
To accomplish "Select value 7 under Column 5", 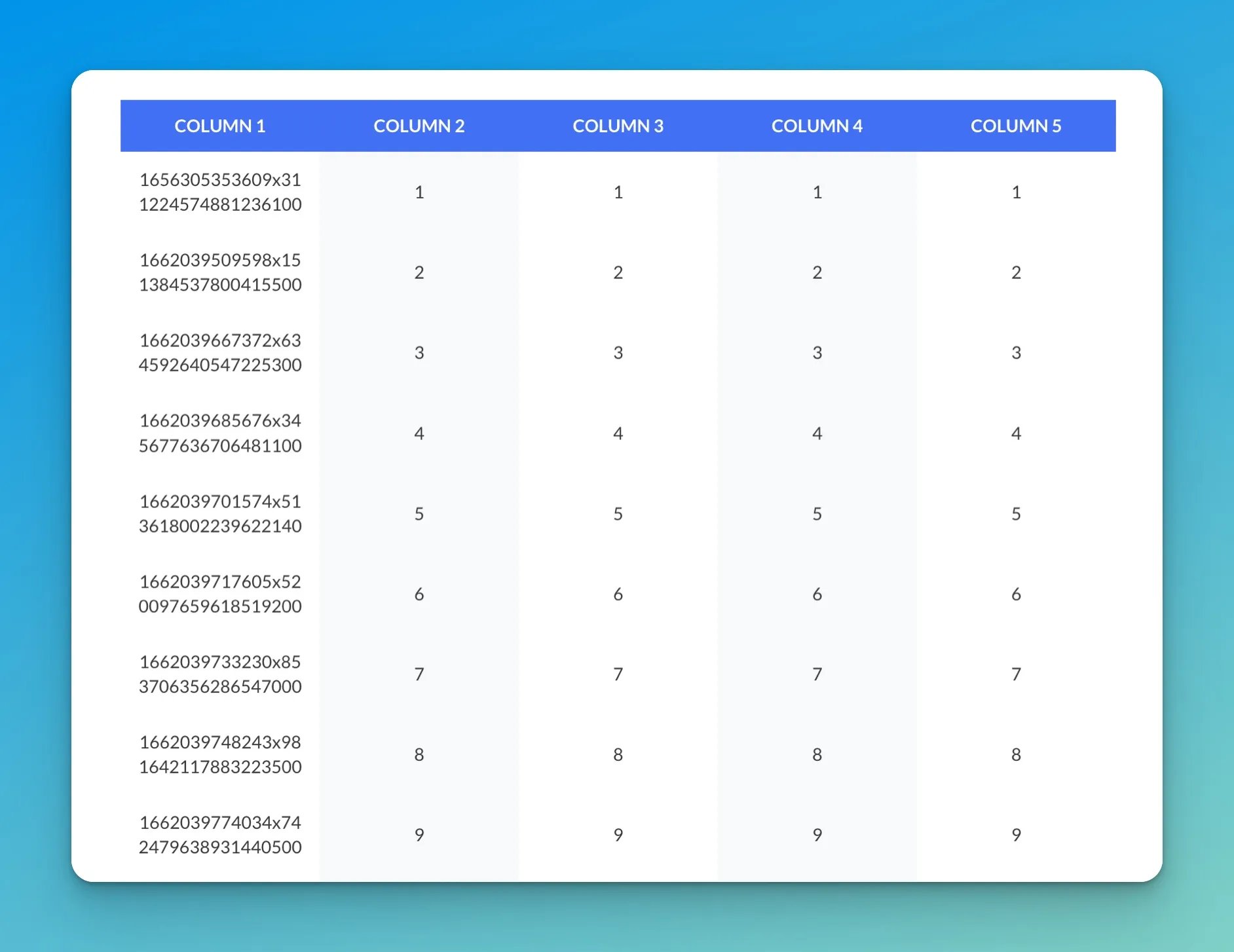I will coord(1016,674).
